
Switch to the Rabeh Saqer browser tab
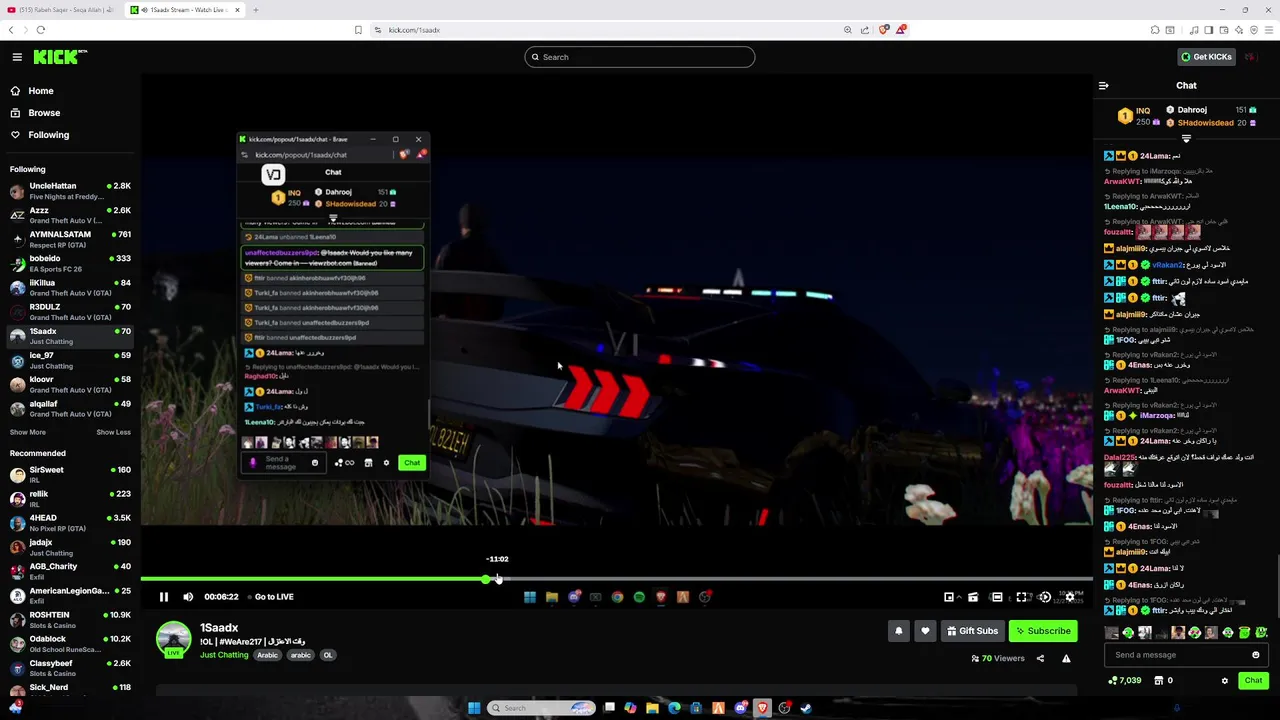pos(59,10)
